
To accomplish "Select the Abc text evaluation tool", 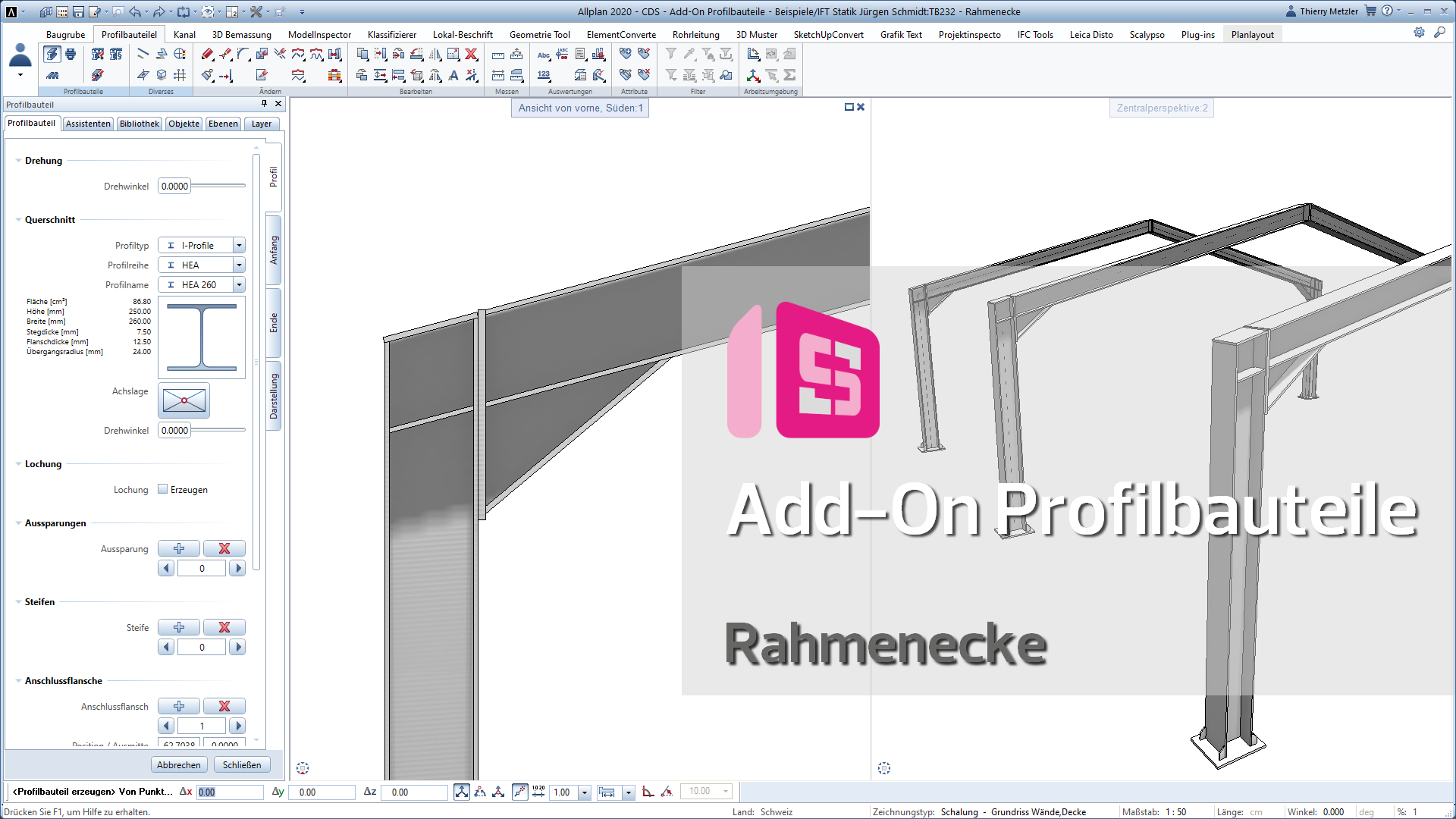I will [x=543, y=55].
